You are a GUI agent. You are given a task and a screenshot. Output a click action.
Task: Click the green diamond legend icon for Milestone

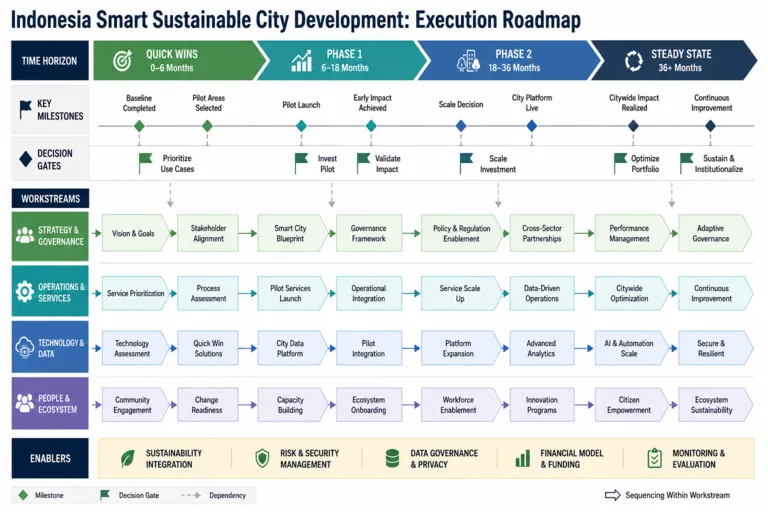[23, 495]
